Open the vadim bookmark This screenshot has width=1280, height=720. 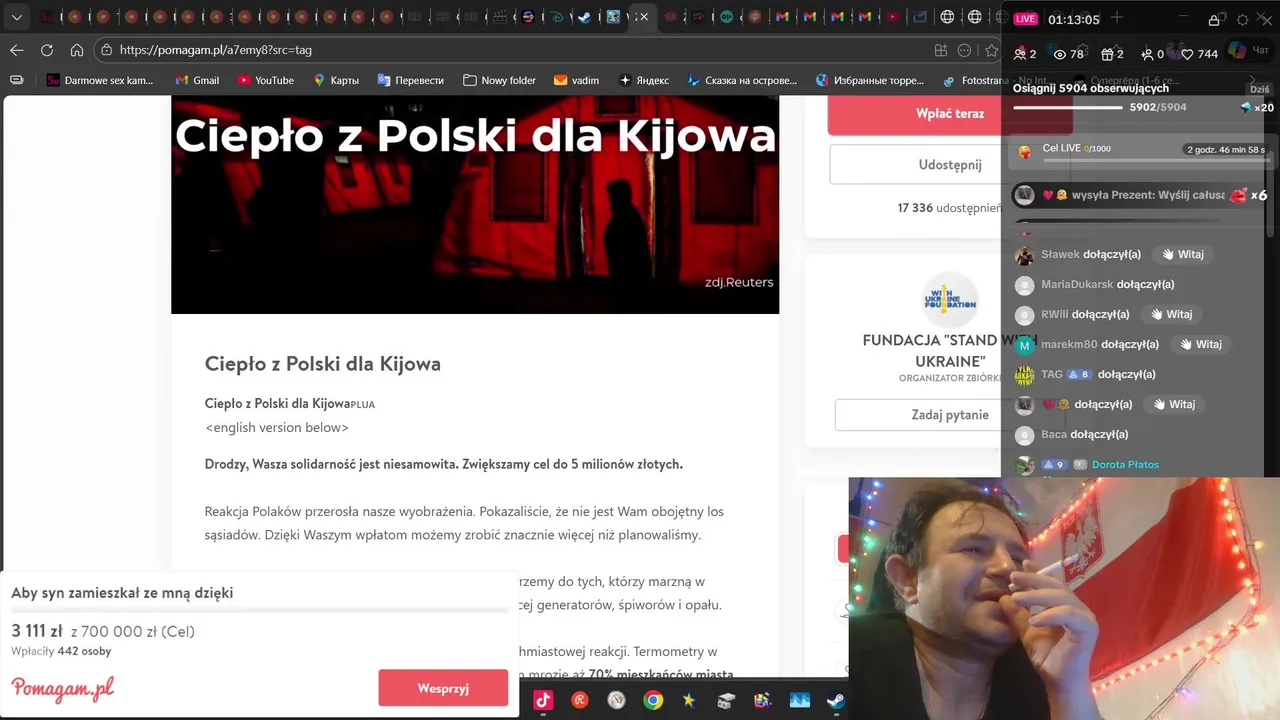[x=577, y=80]
